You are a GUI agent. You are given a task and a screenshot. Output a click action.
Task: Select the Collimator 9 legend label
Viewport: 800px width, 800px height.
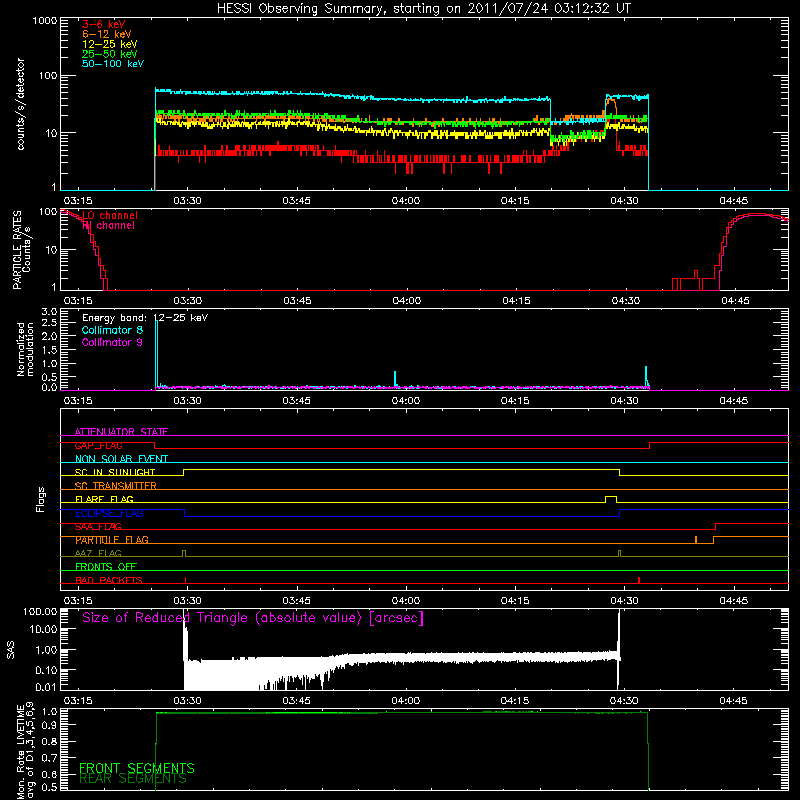tap(112, 342)
